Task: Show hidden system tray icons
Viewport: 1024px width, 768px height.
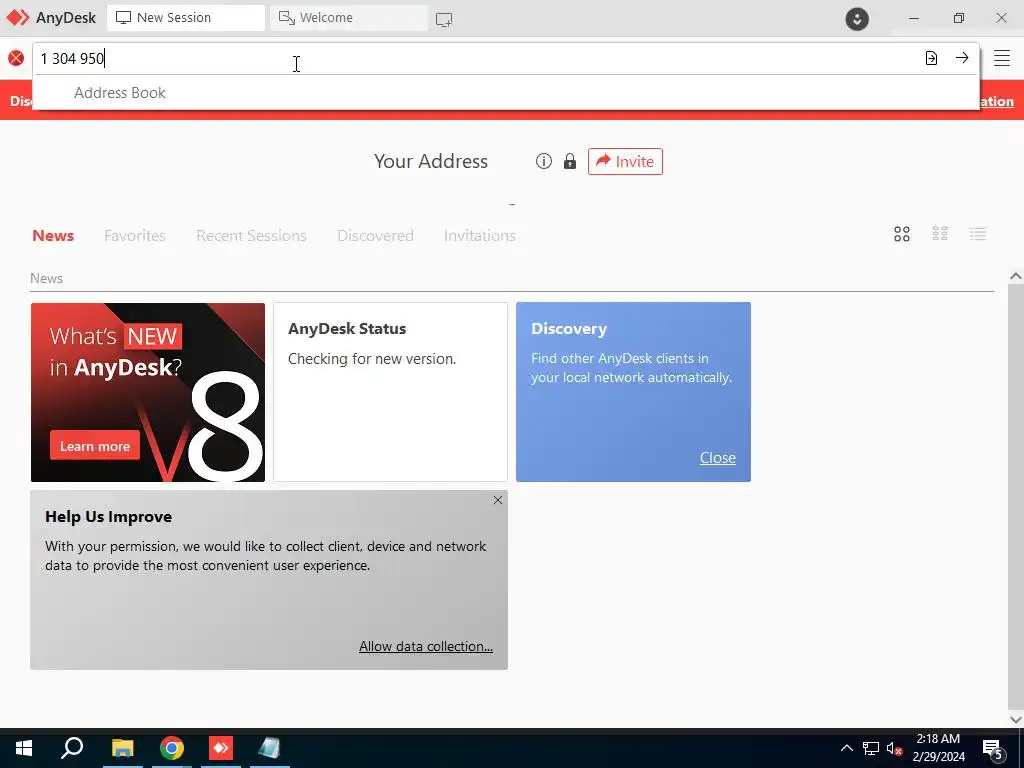Action: (846, 748)
